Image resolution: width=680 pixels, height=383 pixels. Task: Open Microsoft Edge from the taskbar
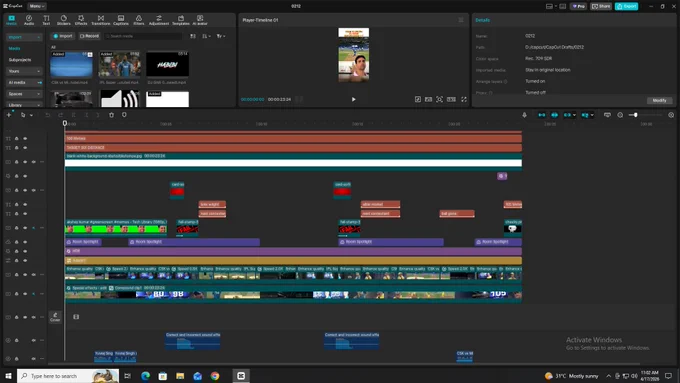[x=145, y=376]
